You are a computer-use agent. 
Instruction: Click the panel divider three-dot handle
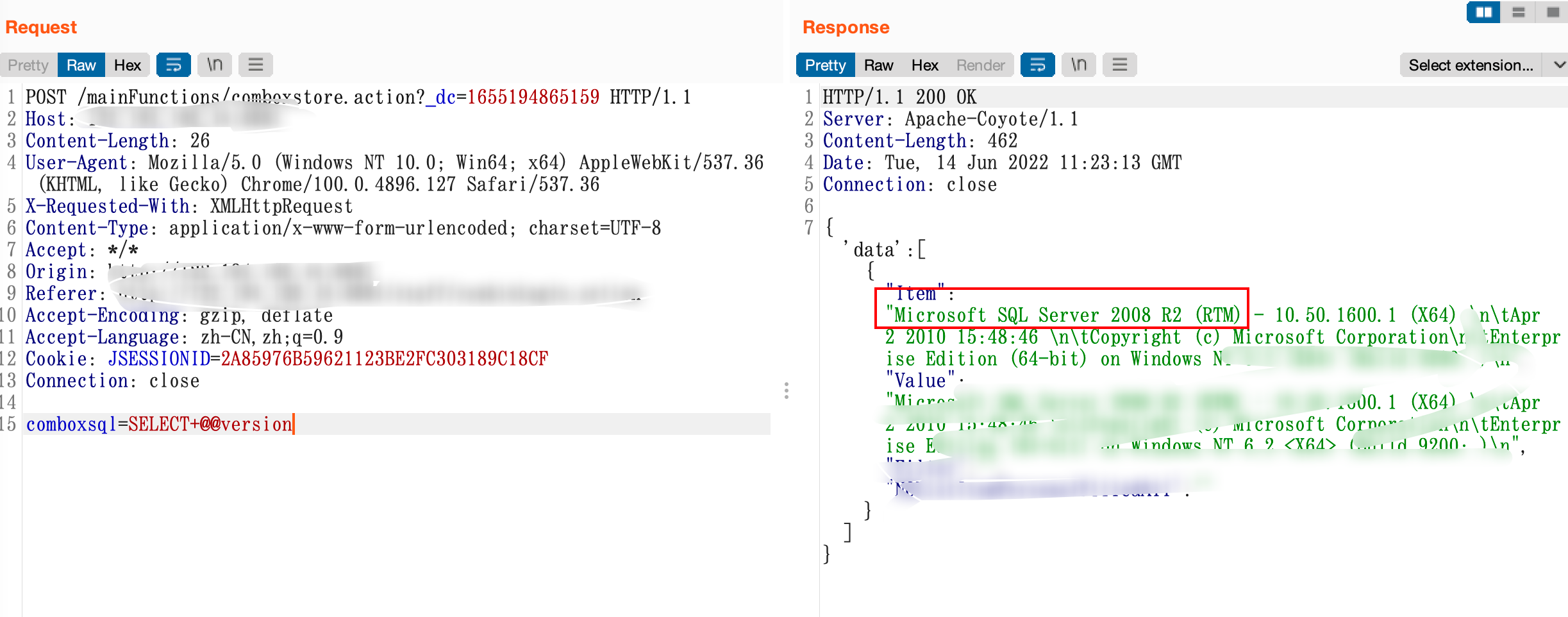point(787,391)
